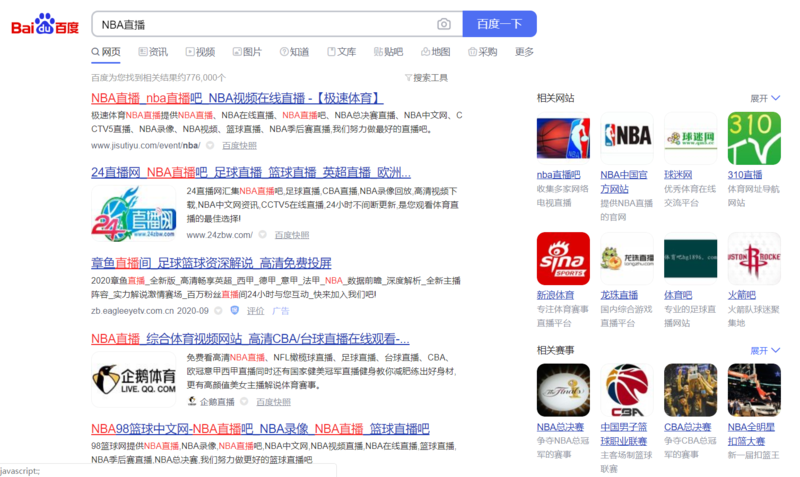Switch to the 贴吧 tab
The image size is (800, 477).
pyautogui.click(x=388, y=52)
